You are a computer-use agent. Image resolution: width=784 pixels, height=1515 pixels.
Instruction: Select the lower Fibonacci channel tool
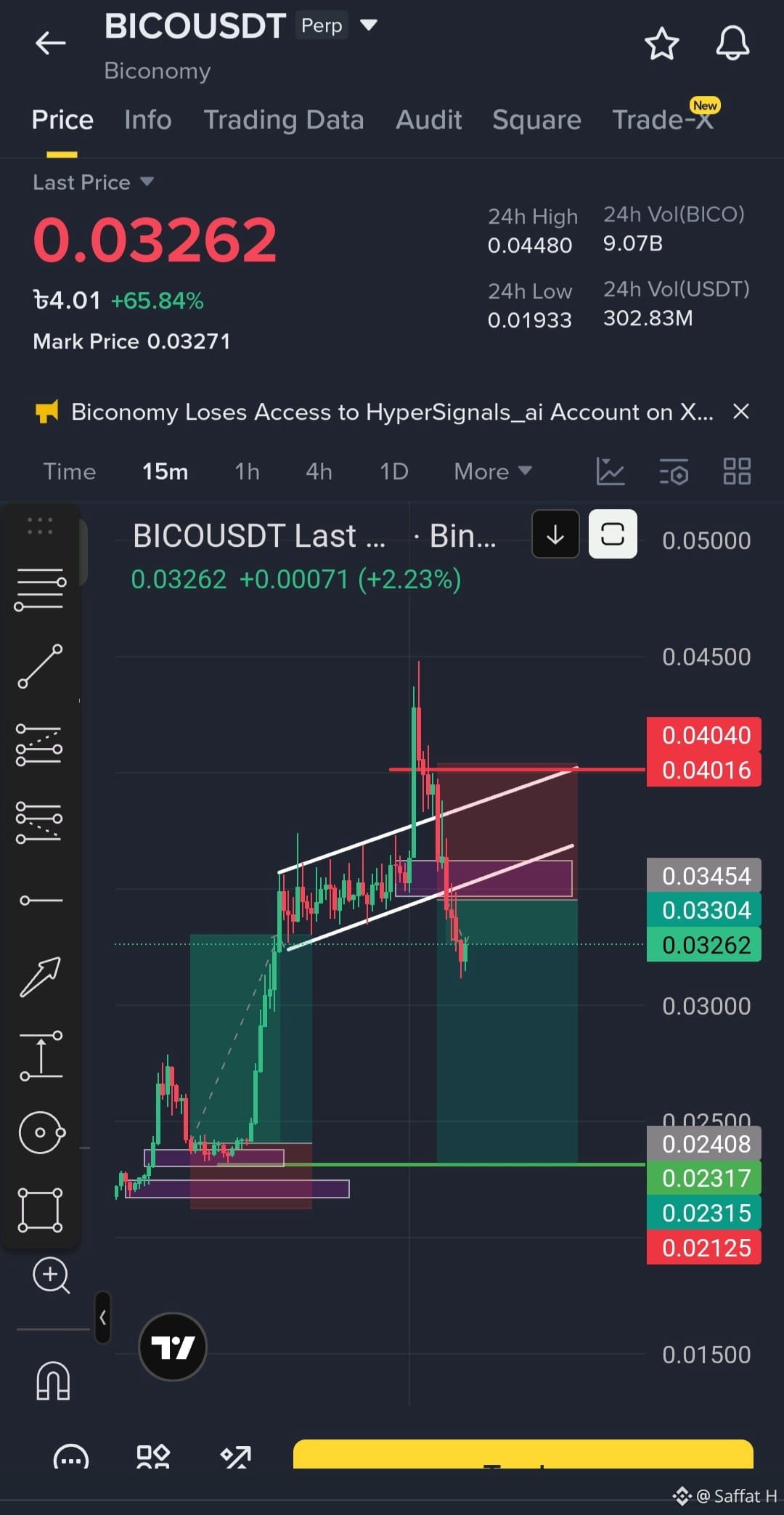click(x=39, y=822)
